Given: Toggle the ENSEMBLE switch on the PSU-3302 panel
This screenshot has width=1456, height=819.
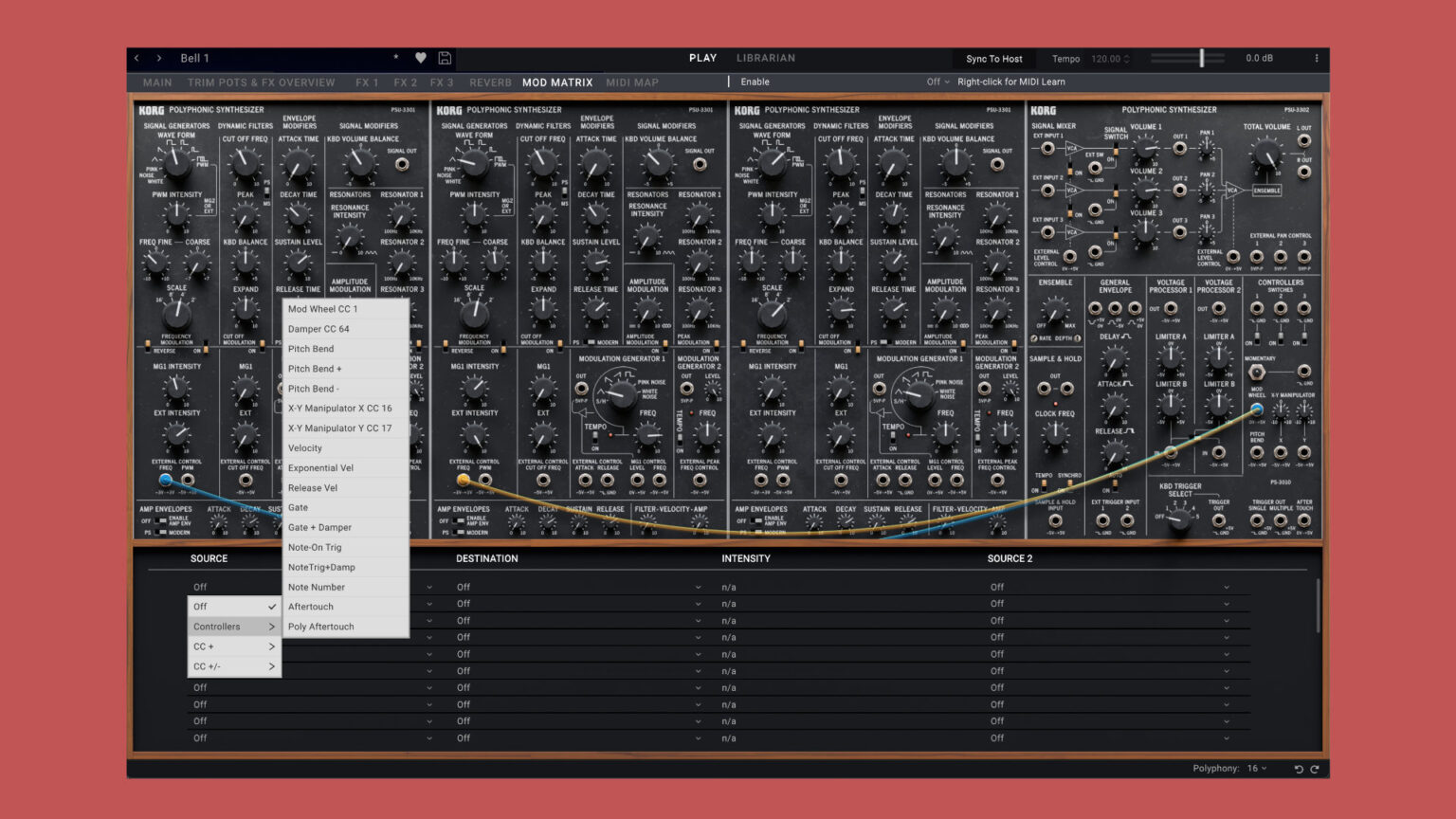Looking at the screenshot, I should point(1267,190).
